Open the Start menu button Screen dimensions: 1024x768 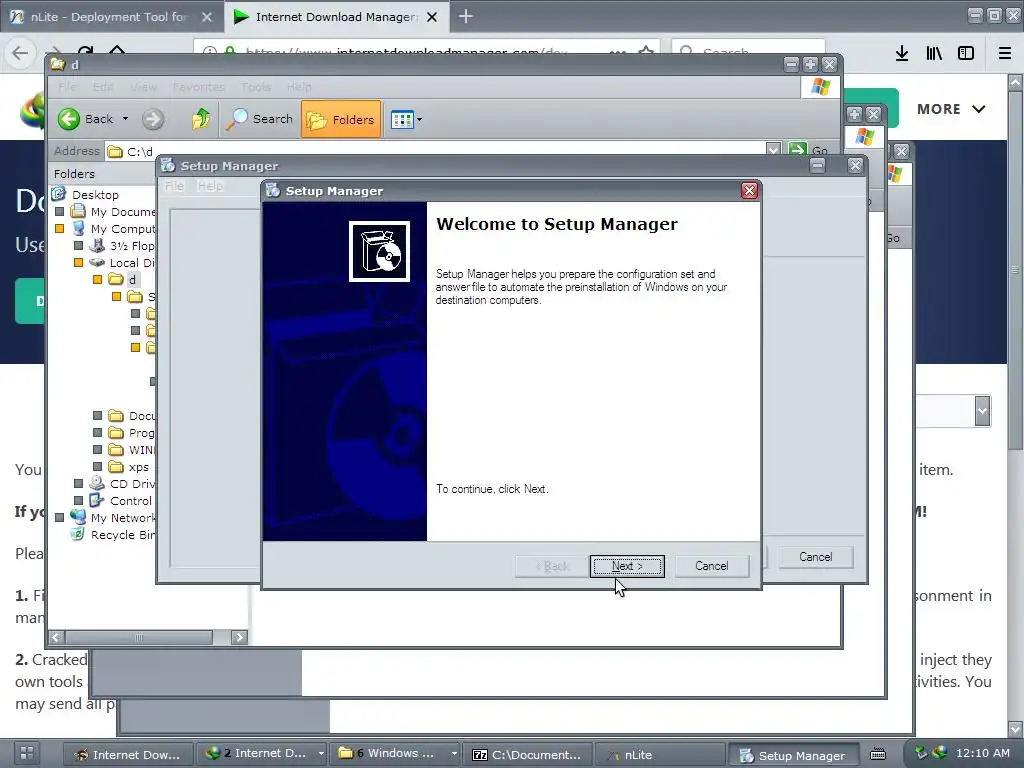click(27, 753)
